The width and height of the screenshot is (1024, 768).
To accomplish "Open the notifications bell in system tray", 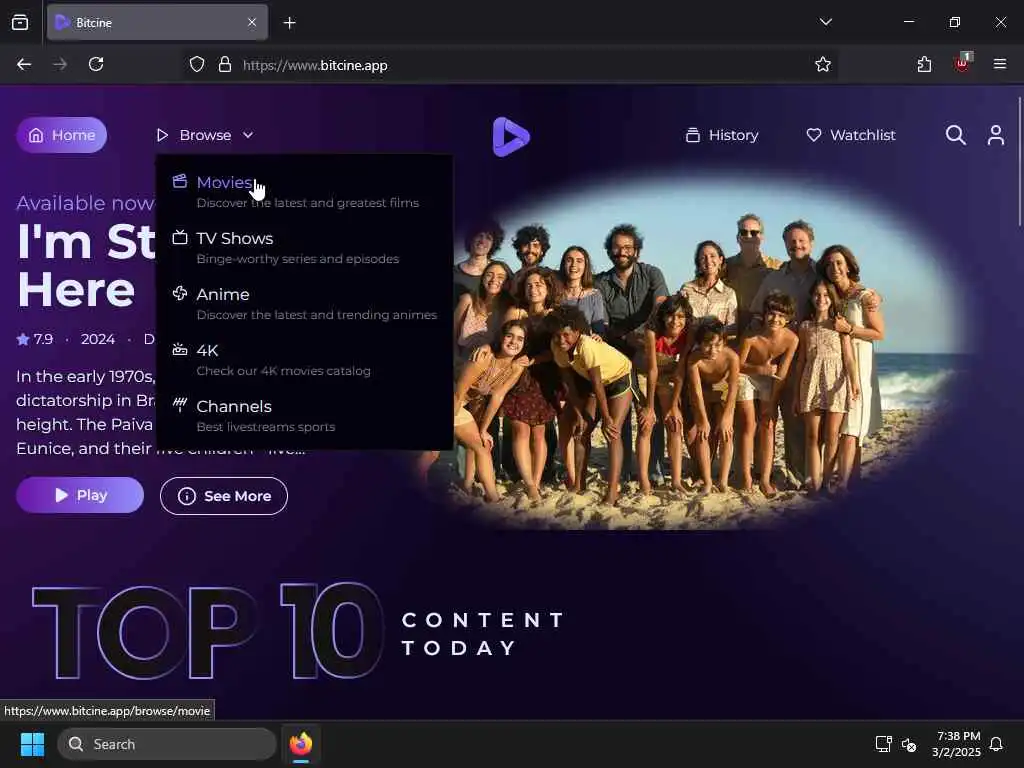I will [x=997, y=744].
